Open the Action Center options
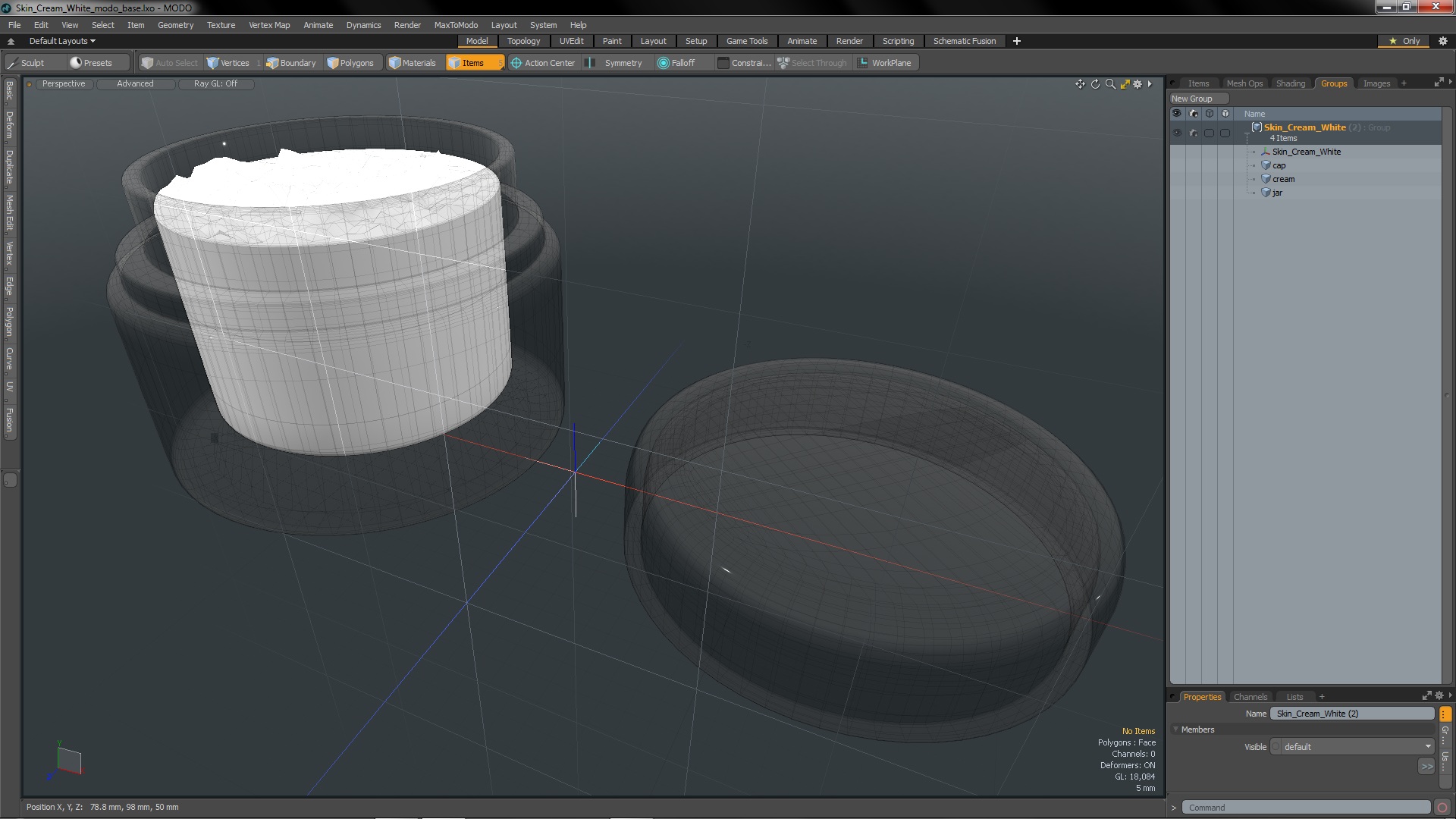This screenshot has width=1456, height=819. (543, 63)
